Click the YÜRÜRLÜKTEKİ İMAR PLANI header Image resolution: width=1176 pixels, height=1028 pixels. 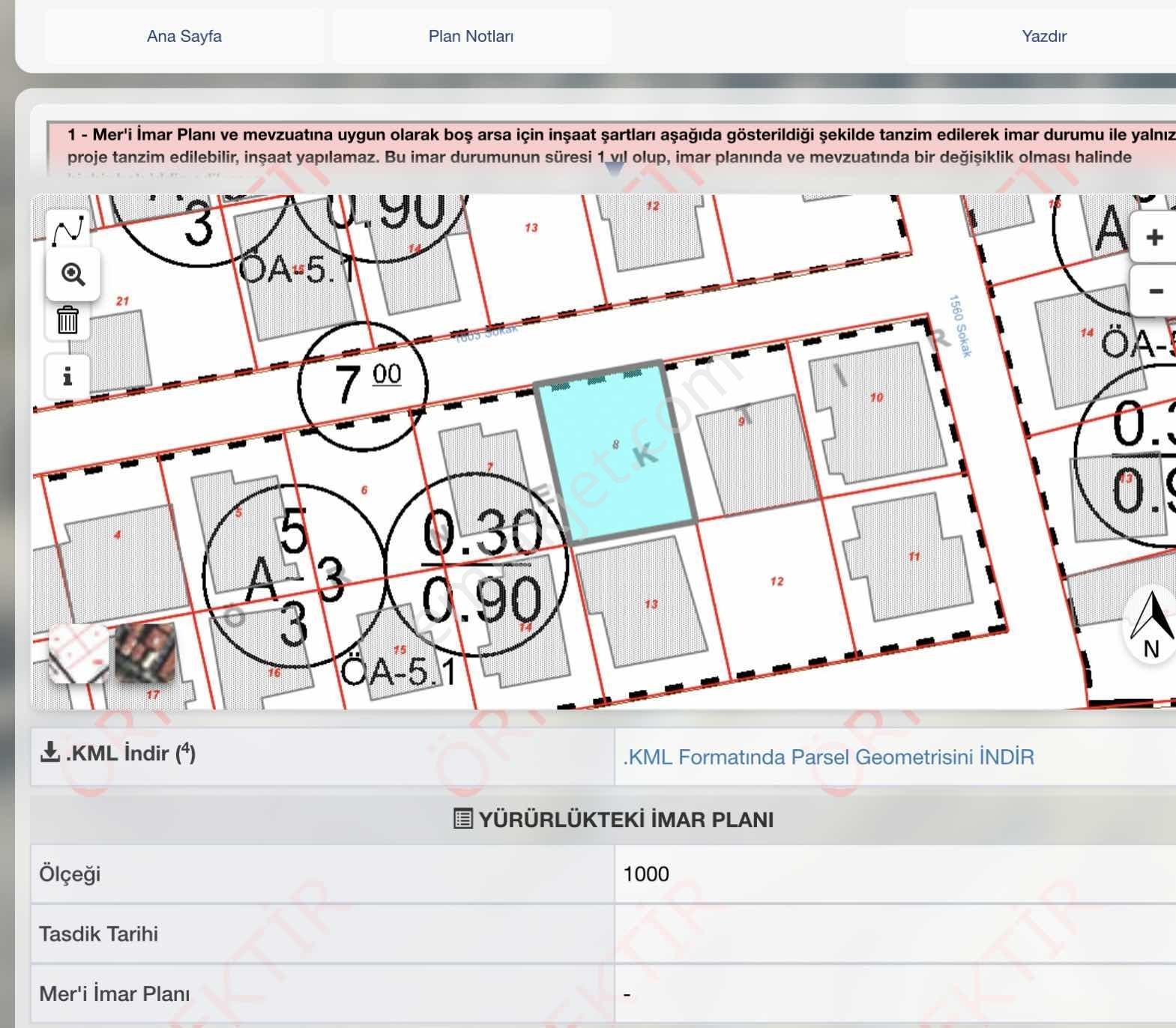coord(626,819)
